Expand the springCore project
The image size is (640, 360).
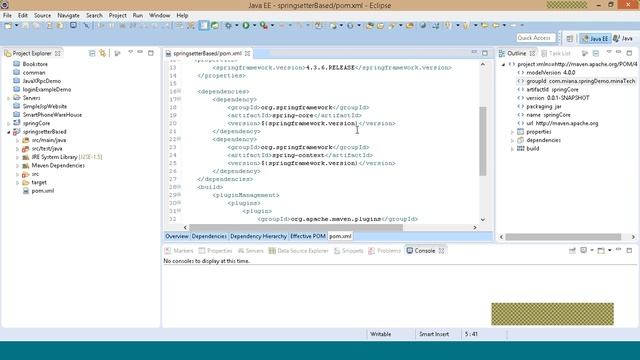point(9,123)
